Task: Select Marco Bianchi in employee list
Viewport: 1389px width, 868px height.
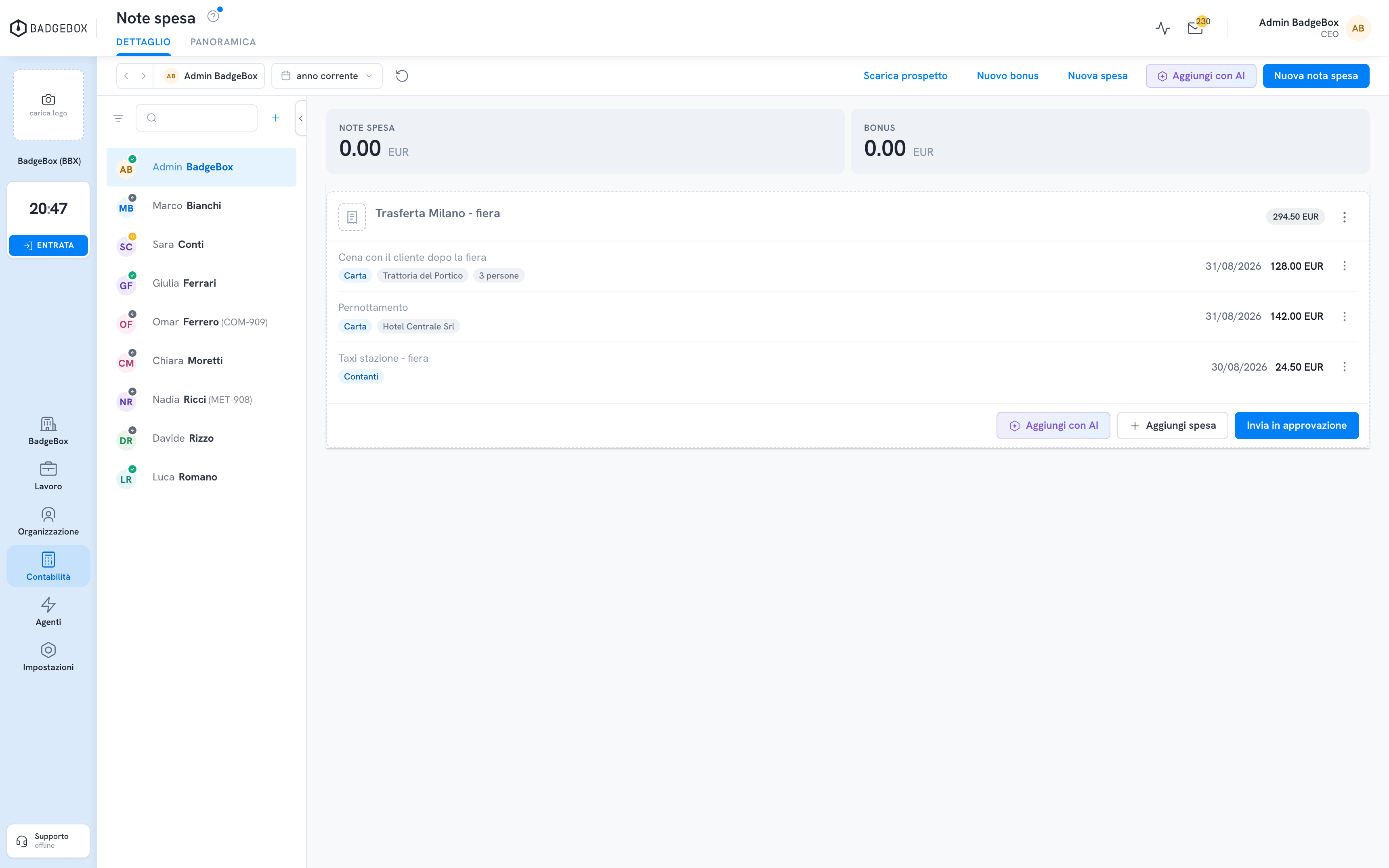Action: pos(201,205)
